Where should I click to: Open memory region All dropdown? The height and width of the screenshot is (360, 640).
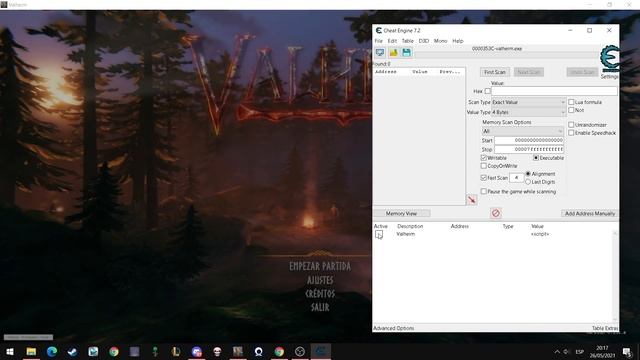click(x=523, y=131)
